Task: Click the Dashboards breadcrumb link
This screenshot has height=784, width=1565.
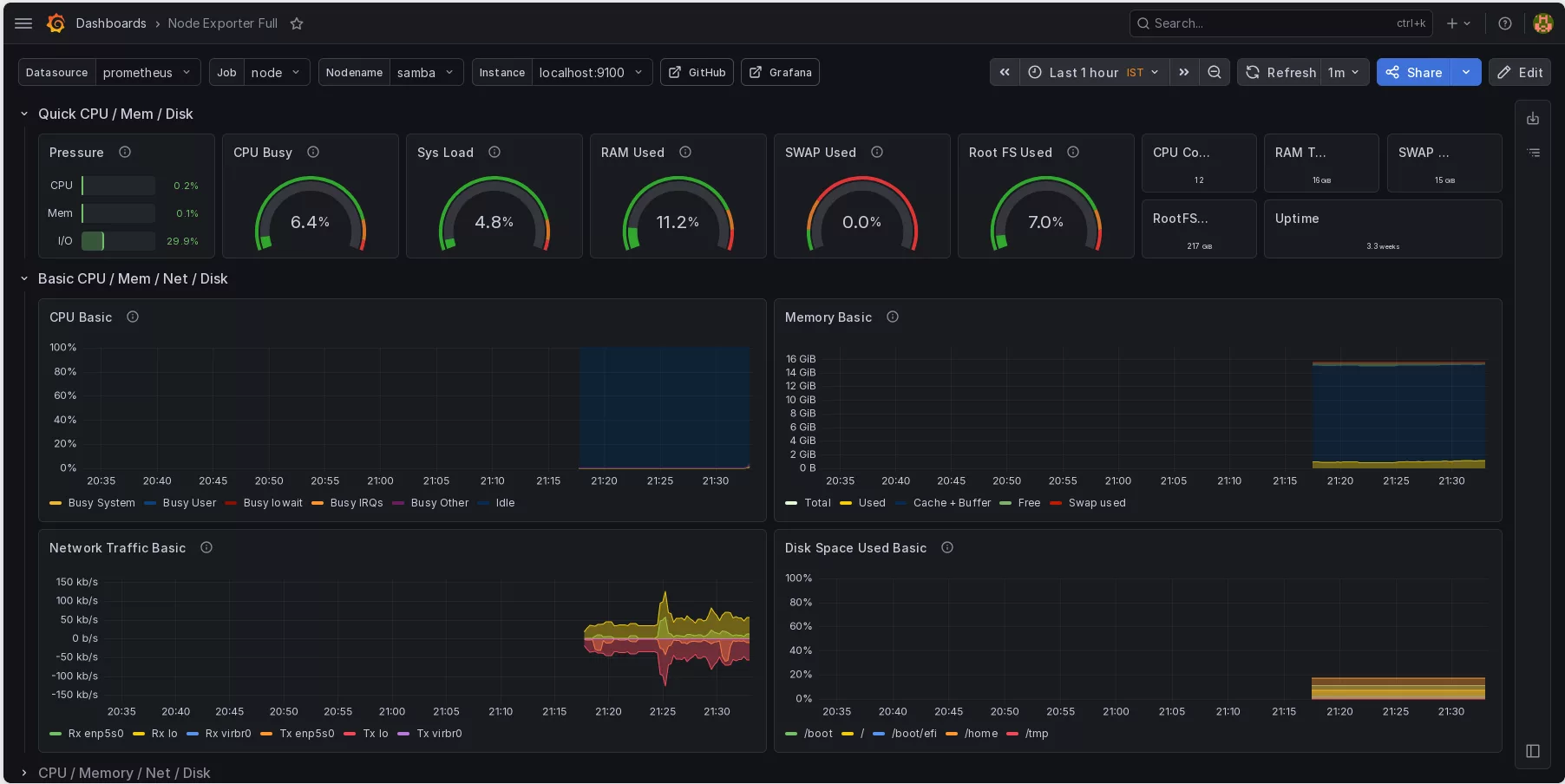Action: [111, 23]
